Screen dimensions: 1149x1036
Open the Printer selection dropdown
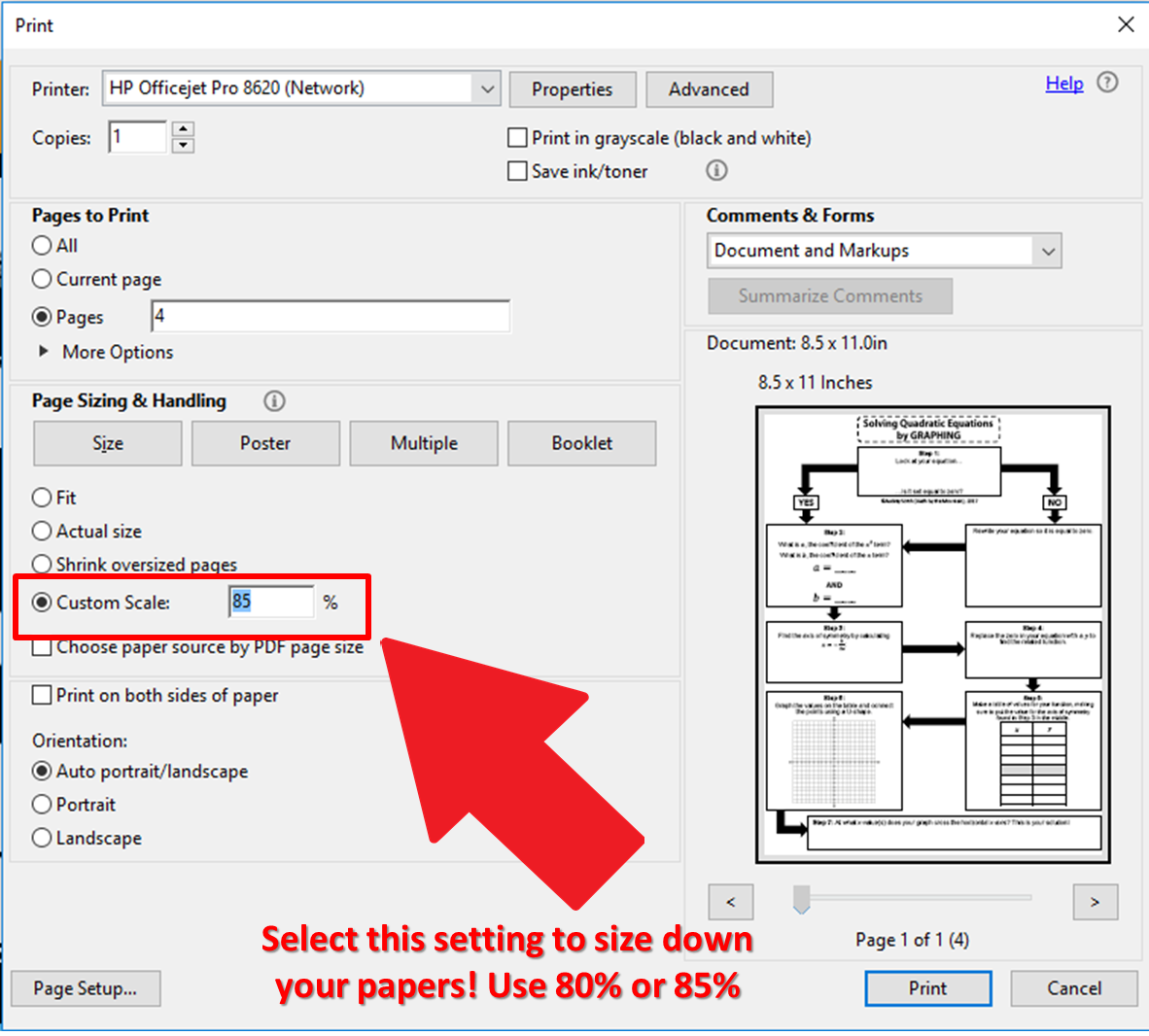(x=486, y=89)
